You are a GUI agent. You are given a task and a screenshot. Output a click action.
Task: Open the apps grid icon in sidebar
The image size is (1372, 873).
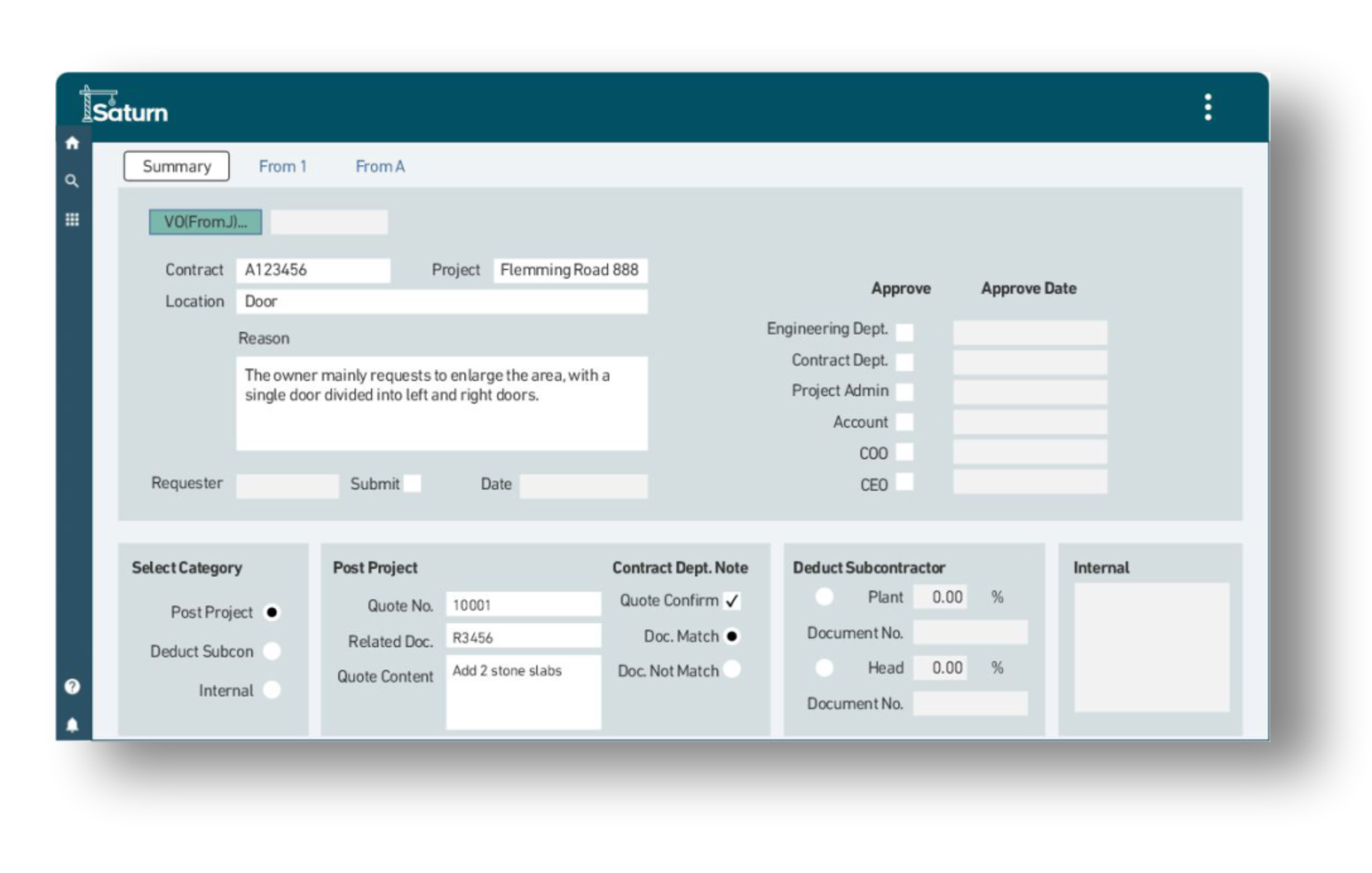pos(72,220)
